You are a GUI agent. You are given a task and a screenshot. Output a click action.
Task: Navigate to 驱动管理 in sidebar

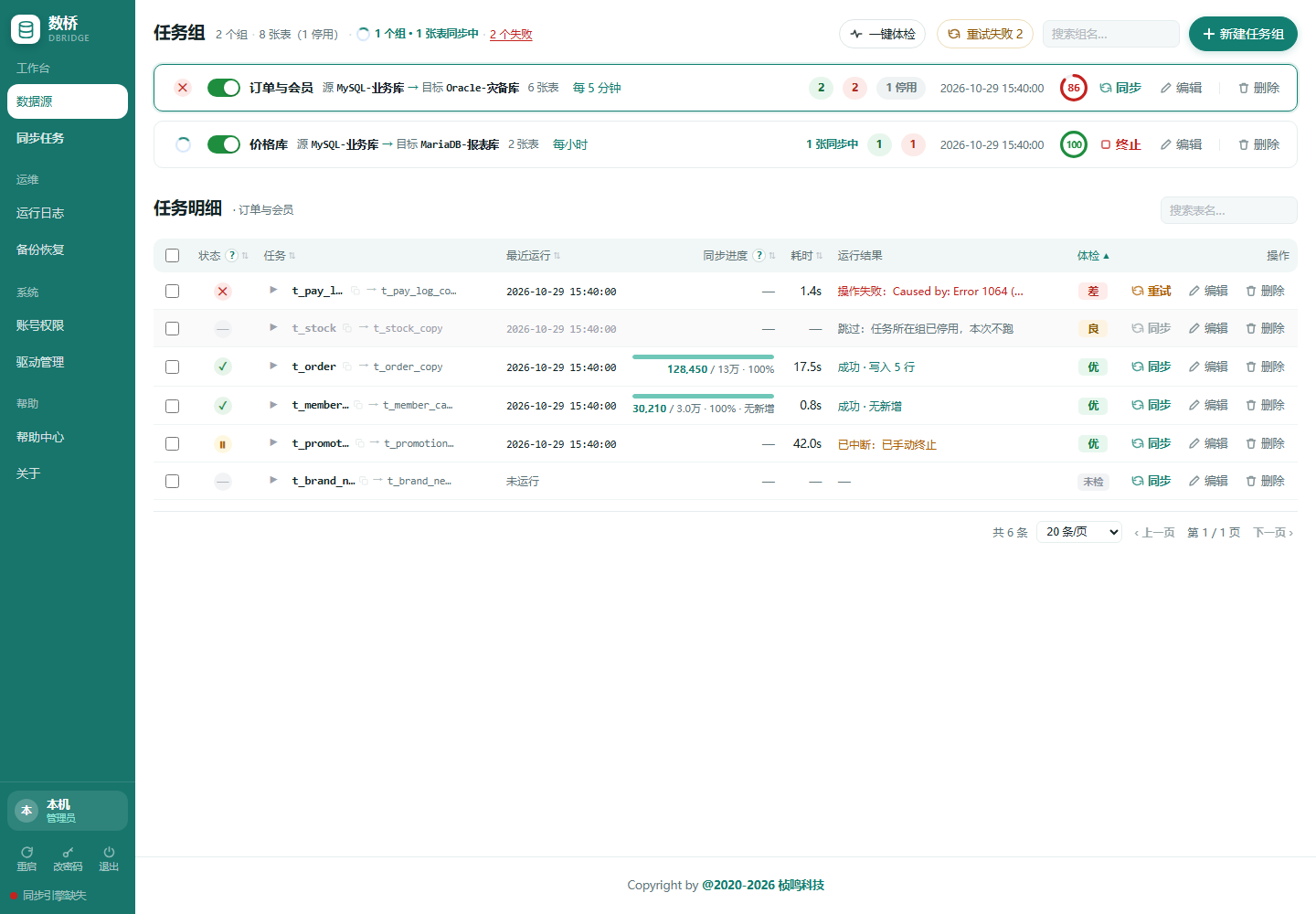tap(68, 362)
